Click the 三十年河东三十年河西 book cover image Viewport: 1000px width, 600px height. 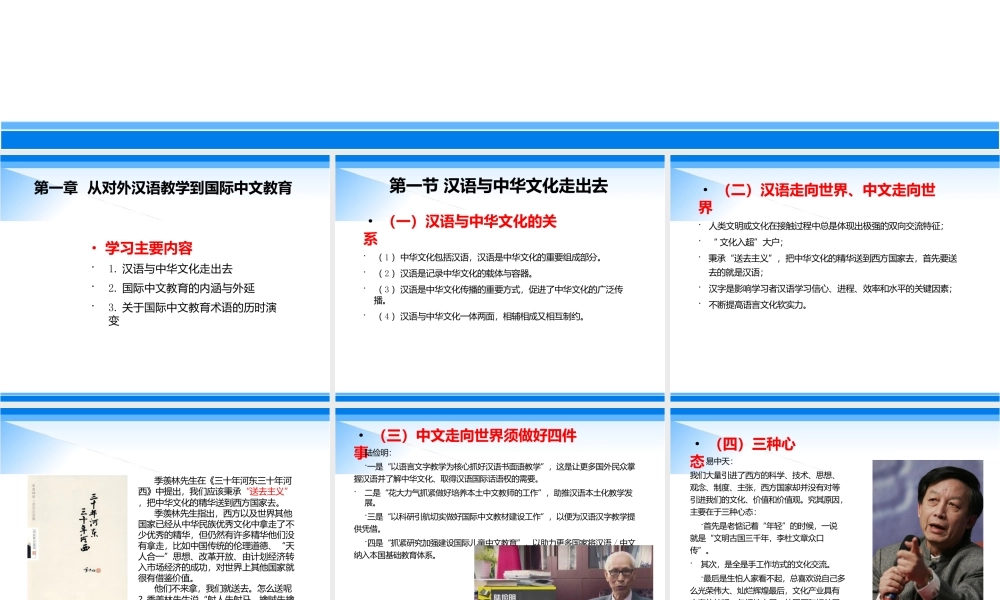pos(78,537)
